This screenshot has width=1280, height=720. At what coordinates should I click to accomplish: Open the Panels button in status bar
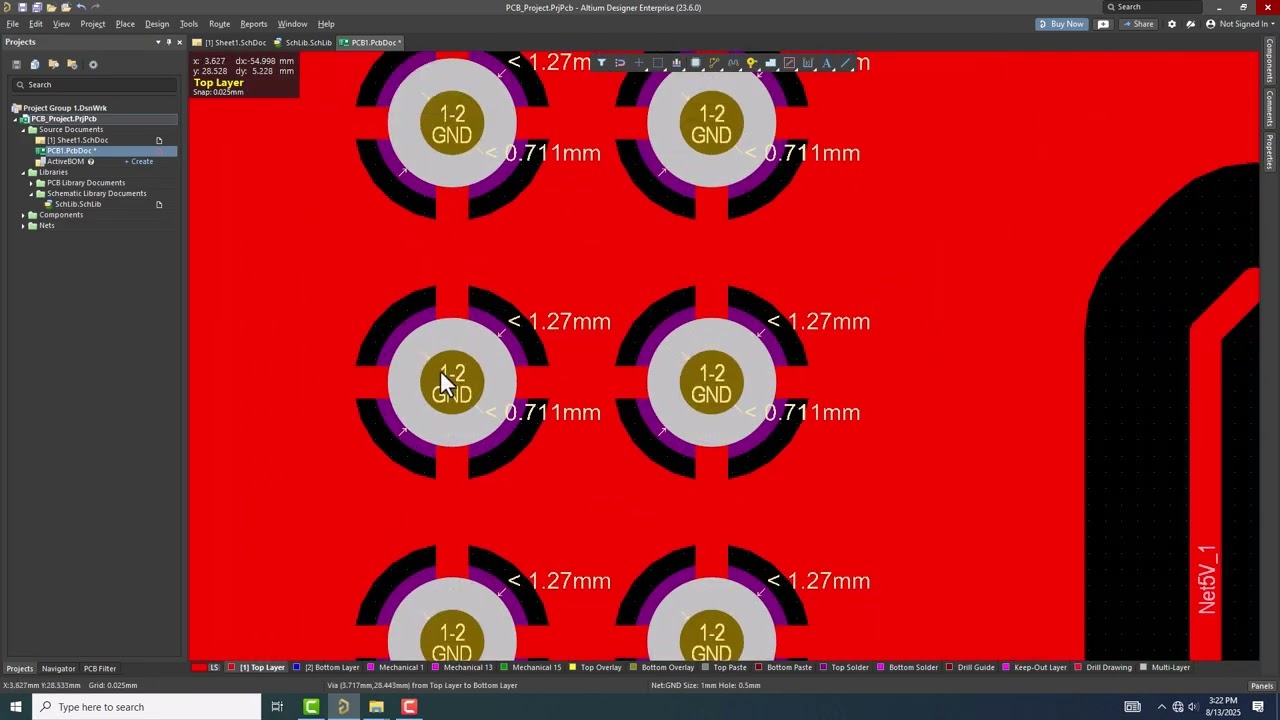[1262, 686]
